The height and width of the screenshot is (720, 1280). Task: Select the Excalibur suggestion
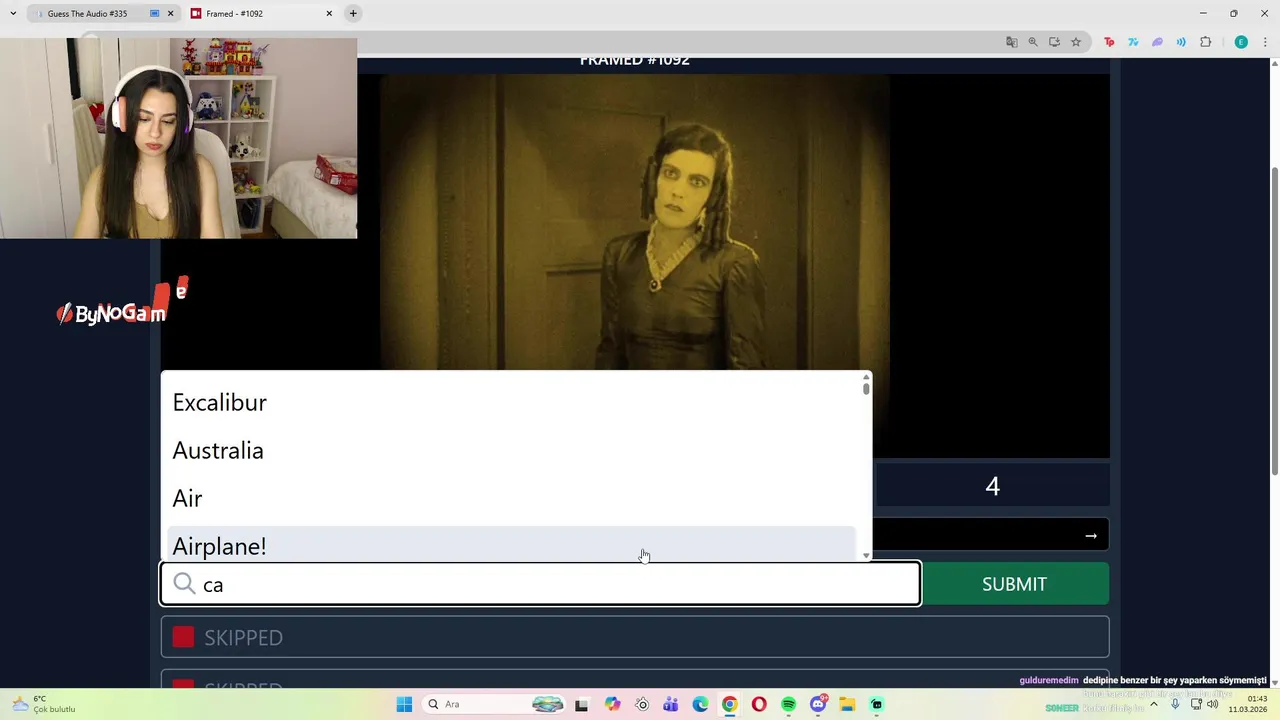511,402
